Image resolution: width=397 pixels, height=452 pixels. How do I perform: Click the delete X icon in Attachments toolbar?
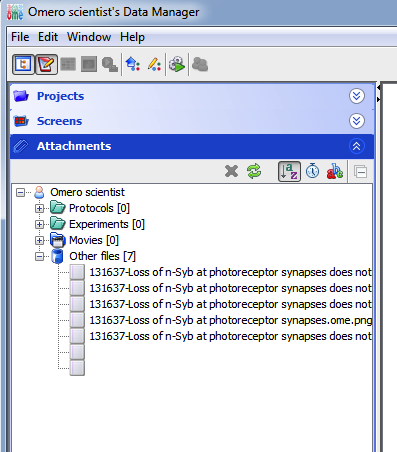click(x=231, y=172)
